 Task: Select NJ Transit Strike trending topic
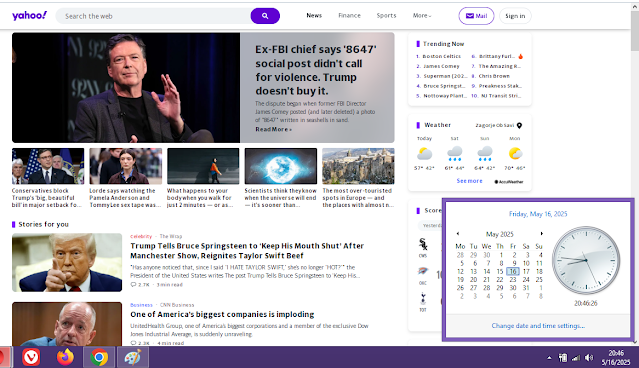point(501,96)
